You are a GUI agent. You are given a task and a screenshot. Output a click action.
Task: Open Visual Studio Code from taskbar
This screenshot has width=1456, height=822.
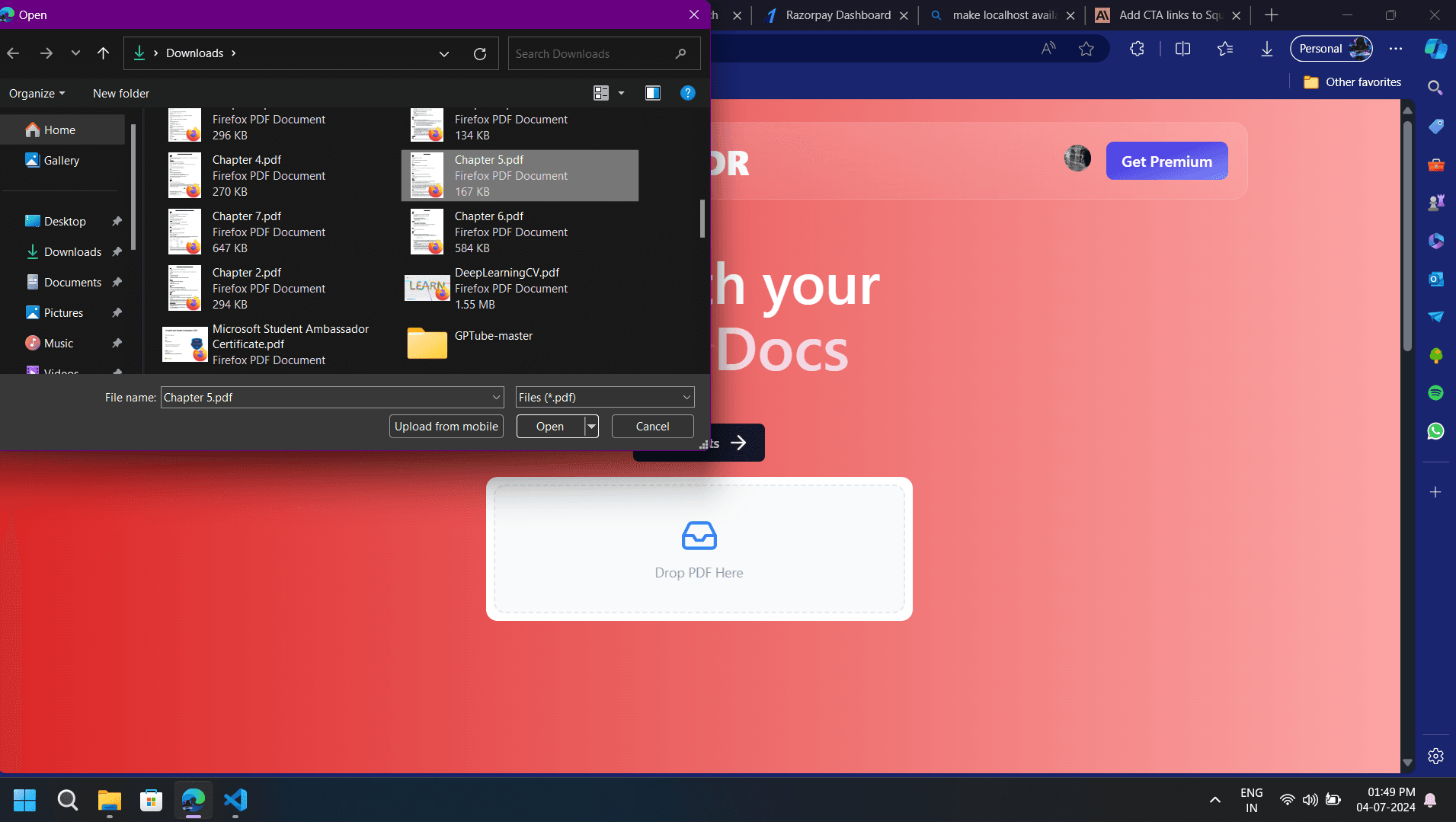click(x=235, y=800)
